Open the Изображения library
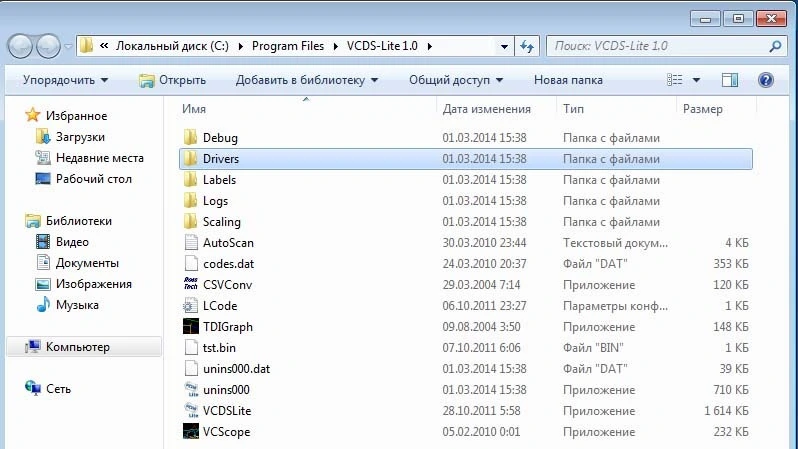798x449 pixels. click(x=94, y=284)
